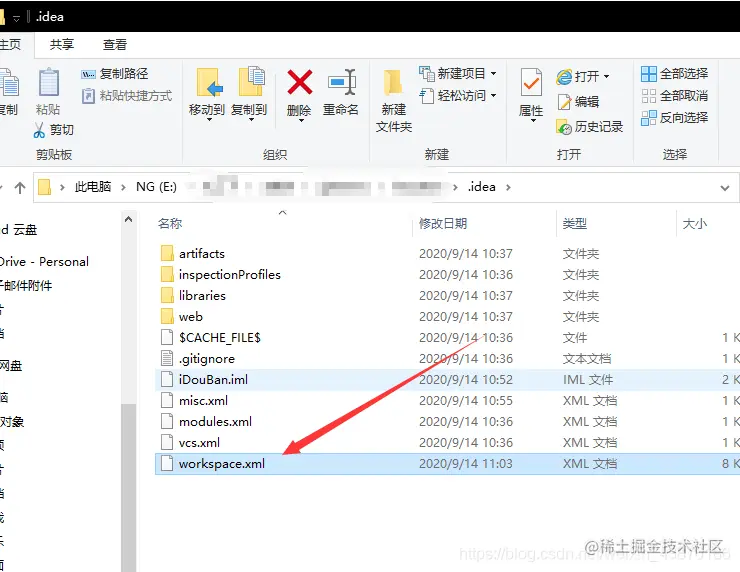
Task: Click the Copy to folder icon
Action: [x=251, y=81]
